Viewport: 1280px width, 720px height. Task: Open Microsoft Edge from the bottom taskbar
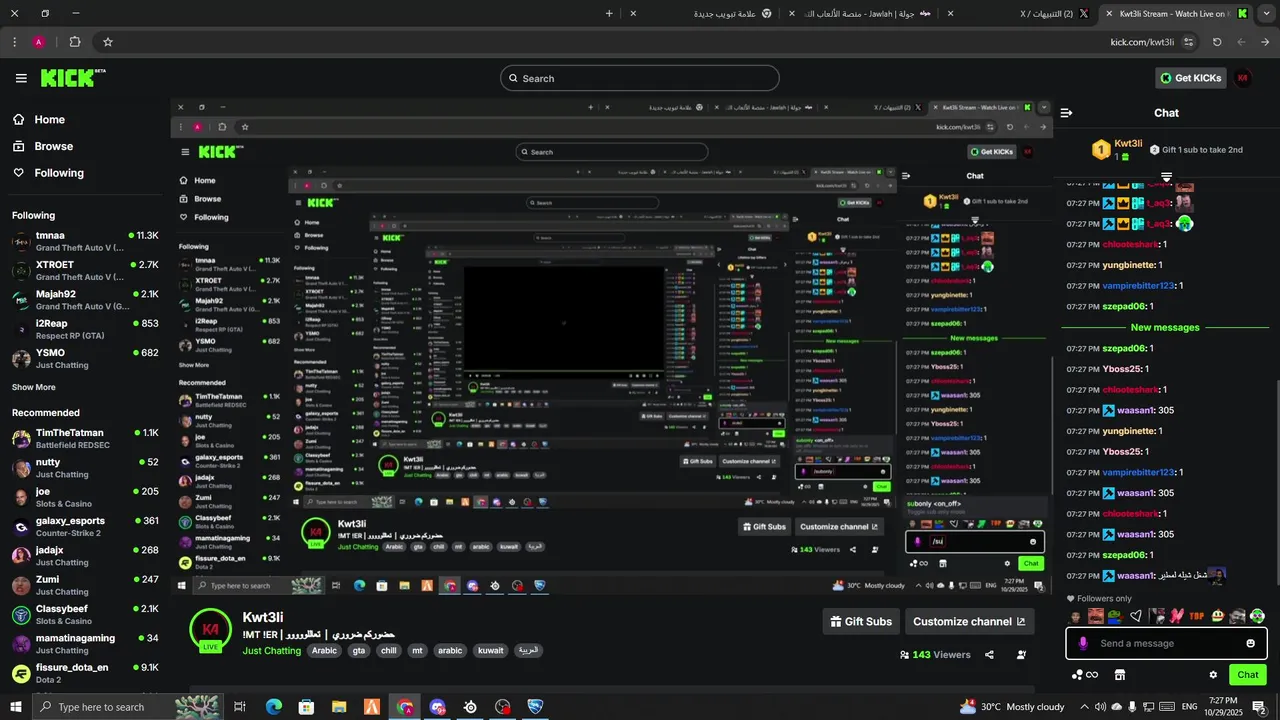[273, 707]
